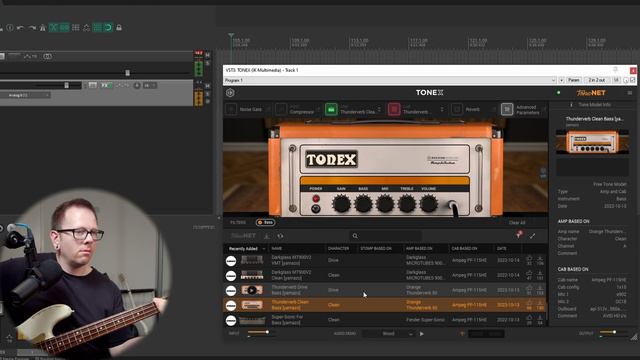Toggle the green Amp module icon
The height and width of the screenshot is (360, 640).
(331, 109)
